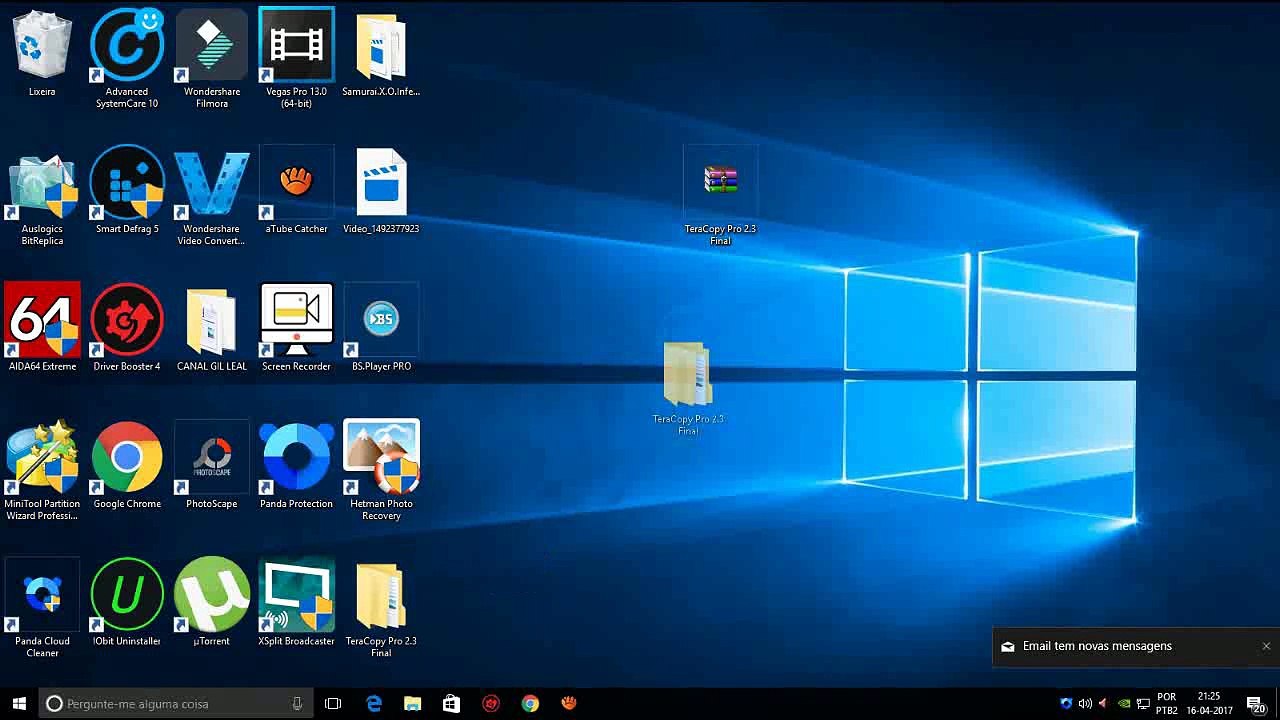Click the AIDA64 Extreme desktop shortcut

pyautogui.click(x=42, y=328)
